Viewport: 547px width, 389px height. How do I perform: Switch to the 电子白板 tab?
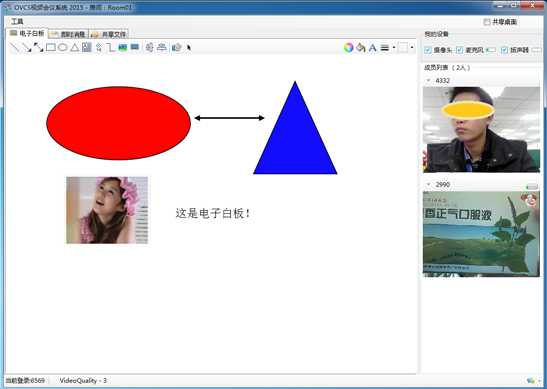point(27,33)
